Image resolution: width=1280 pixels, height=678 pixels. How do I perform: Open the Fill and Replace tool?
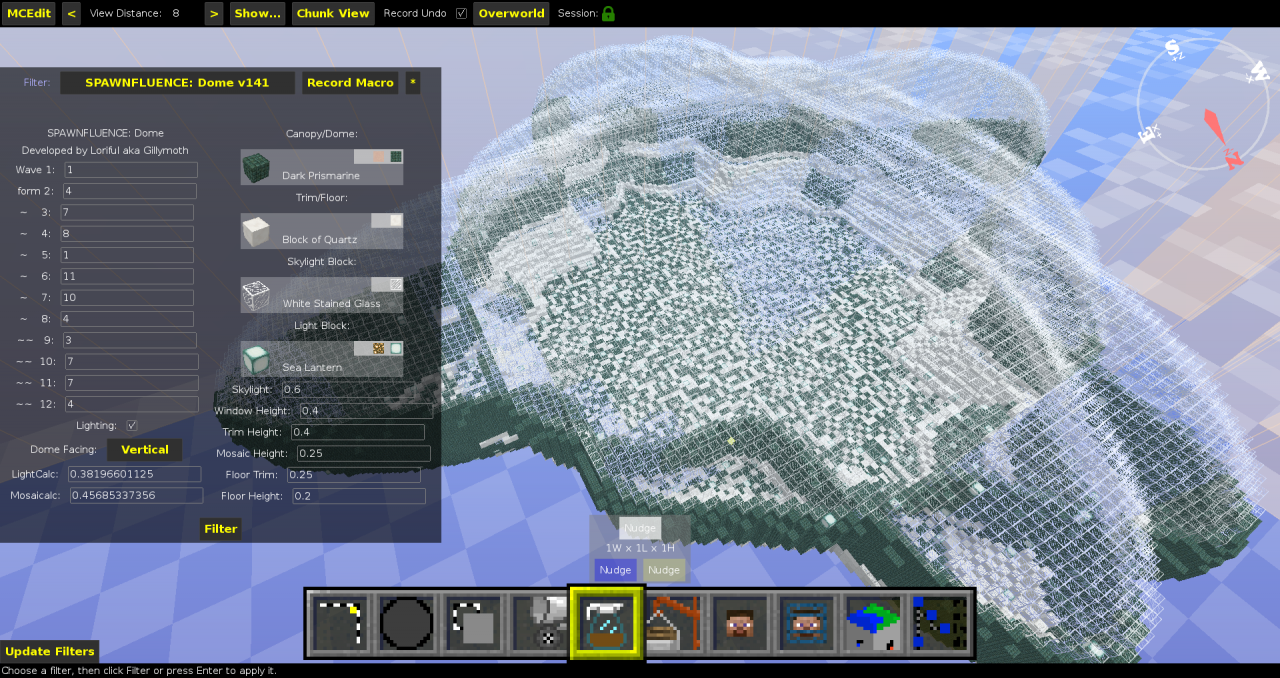[x=539, y=622]
